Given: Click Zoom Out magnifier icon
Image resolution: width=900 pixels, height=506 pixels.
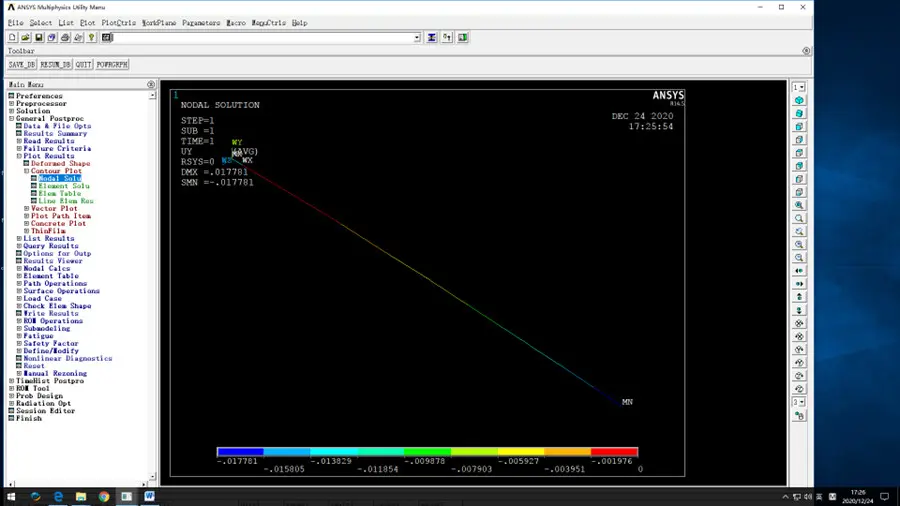Looking at the screenshot, I should point(799,258).
